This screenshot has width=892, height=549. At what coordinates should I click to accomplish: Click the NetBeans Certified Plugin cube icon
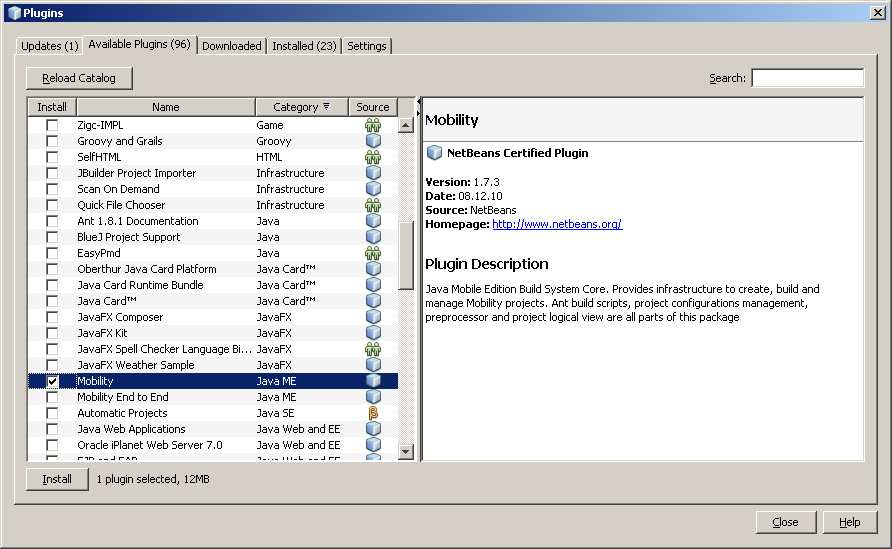434,152
